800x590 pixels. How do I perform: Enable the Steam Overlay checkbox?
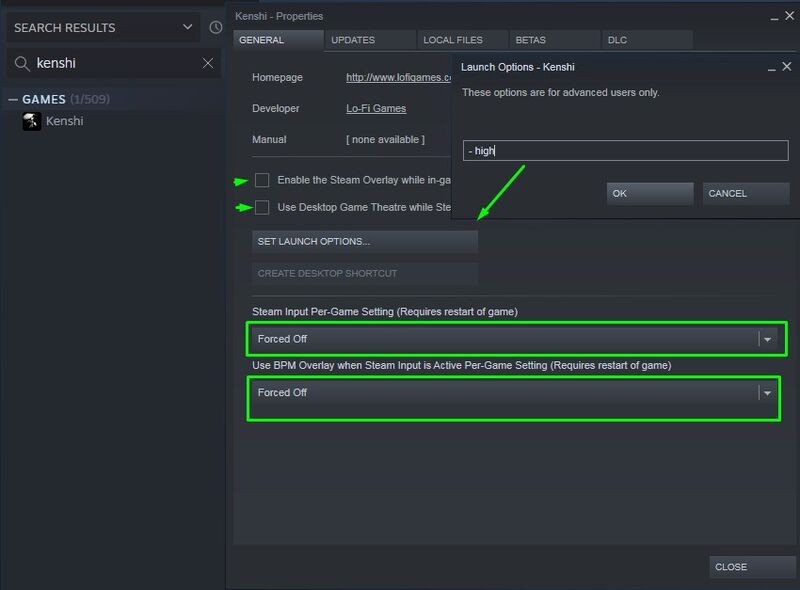[x=262, y=180]
